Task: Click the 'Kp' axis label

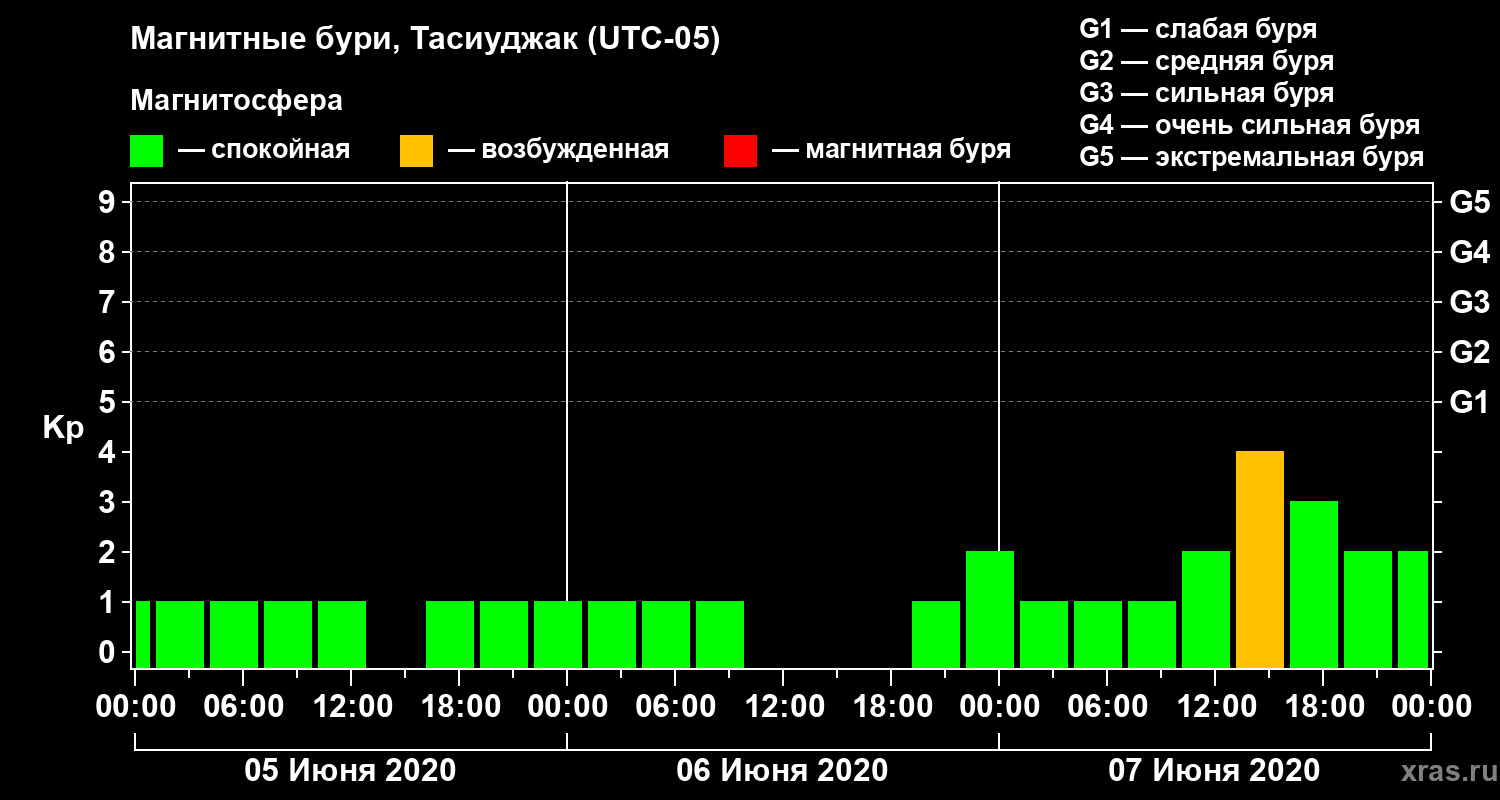Action: click(63, 429)
